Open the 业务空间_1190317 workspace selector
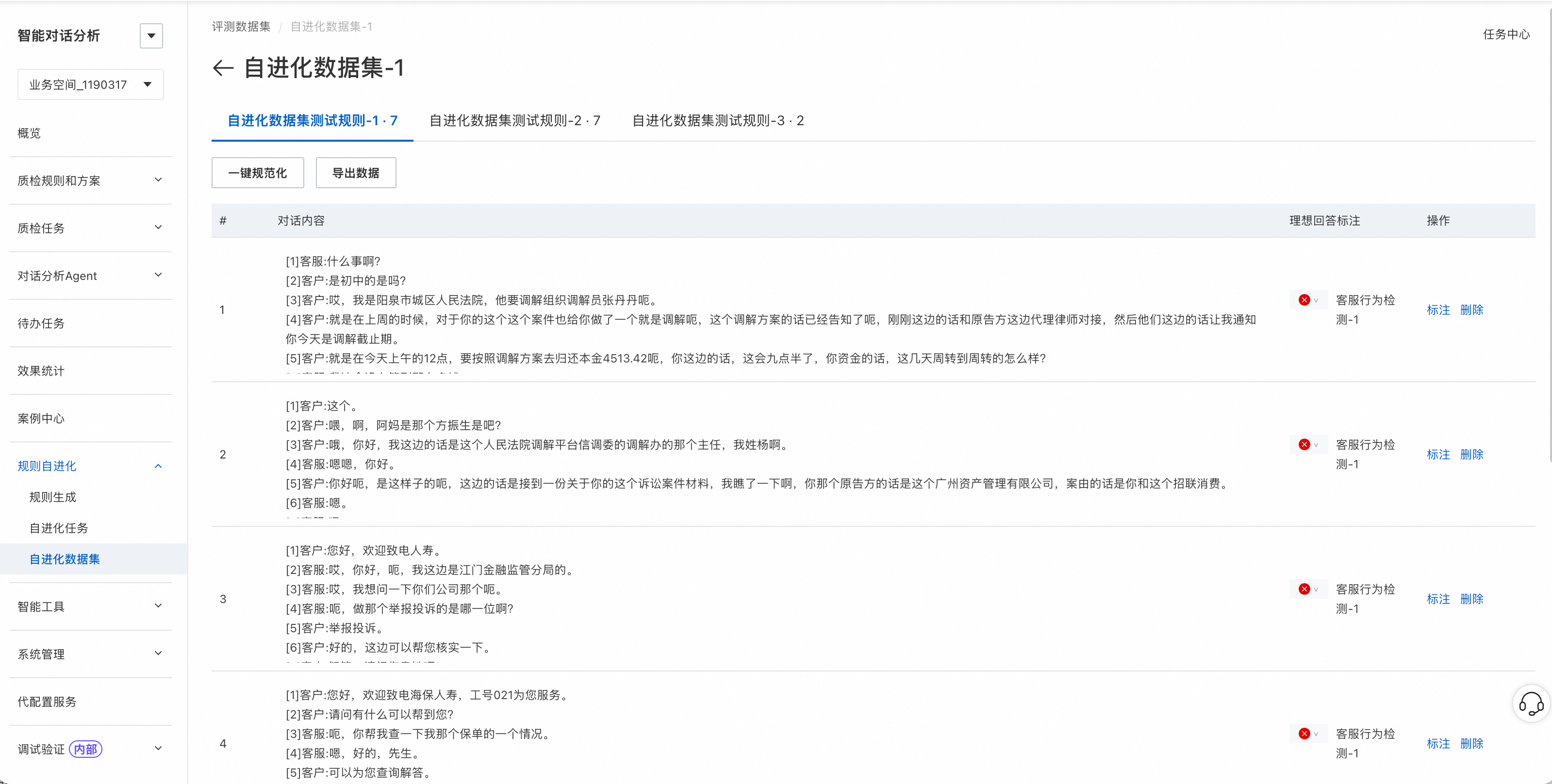Viewport: 1552px width, 784px height. pyautogui.click(x=90, y=84)
